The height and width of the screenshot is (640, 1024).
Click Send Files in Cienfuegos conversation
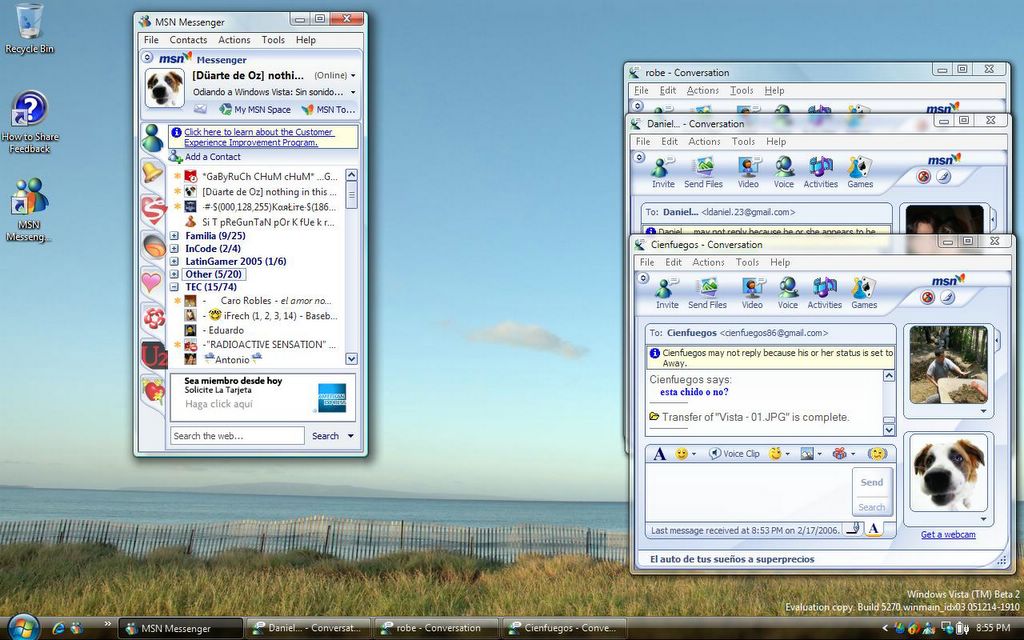707,293
